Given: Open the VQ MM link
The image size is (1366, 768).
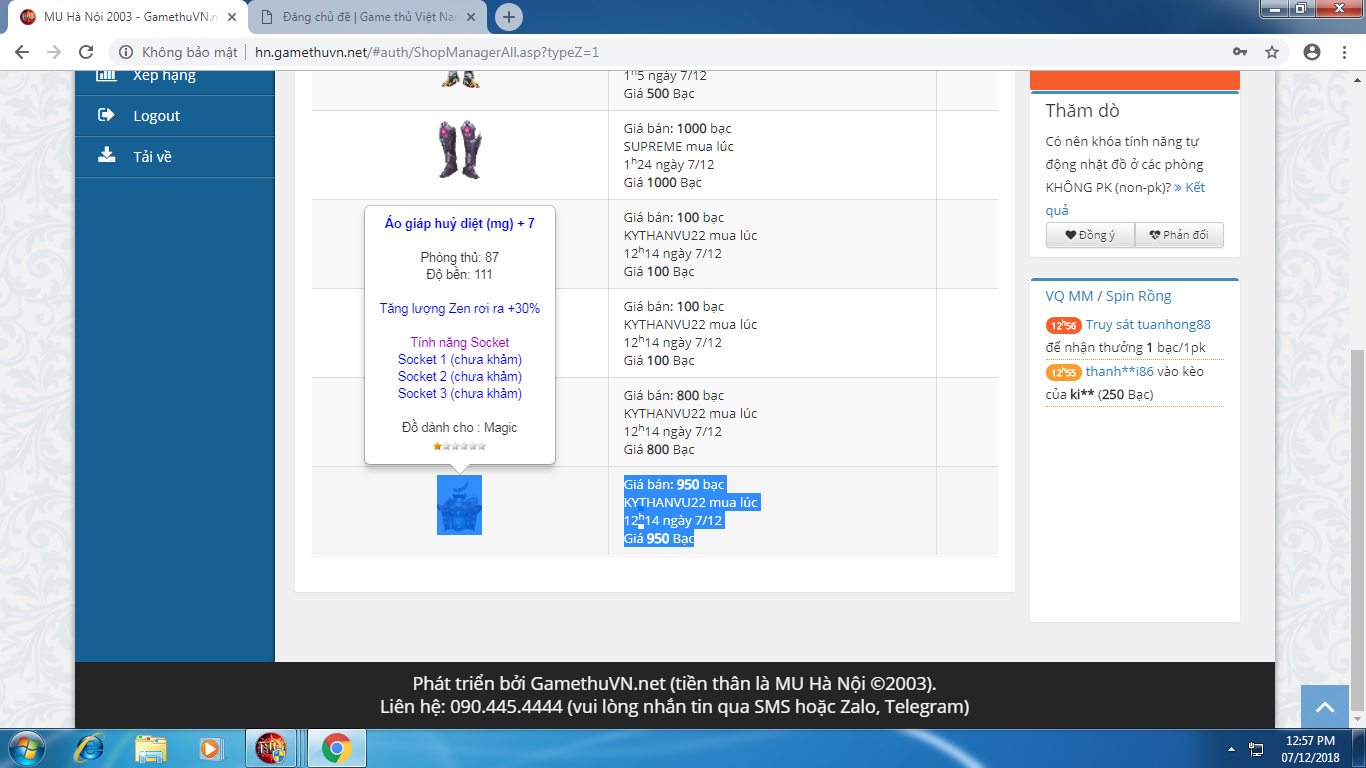Looking at the screenshot, I should click(x=1069, y=296).
